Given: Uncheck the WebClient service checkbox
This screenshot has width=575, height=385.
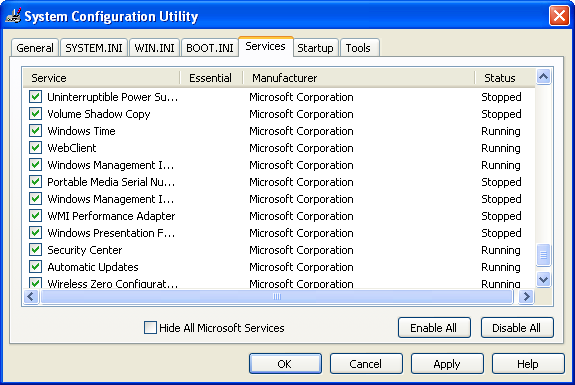Looking at the screenshot, I should coord(36,148).
